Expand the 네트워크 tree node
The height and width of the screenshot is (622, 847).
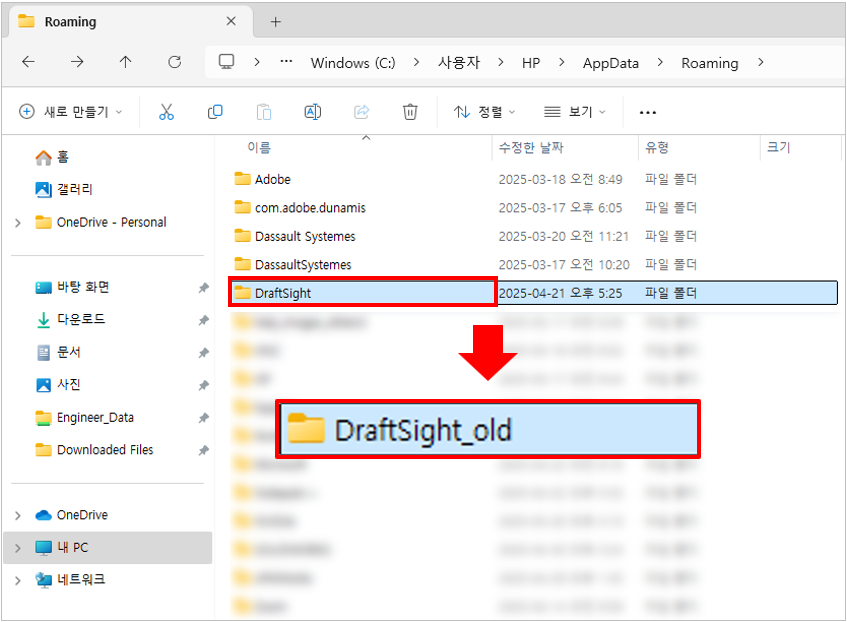[18, 580]
